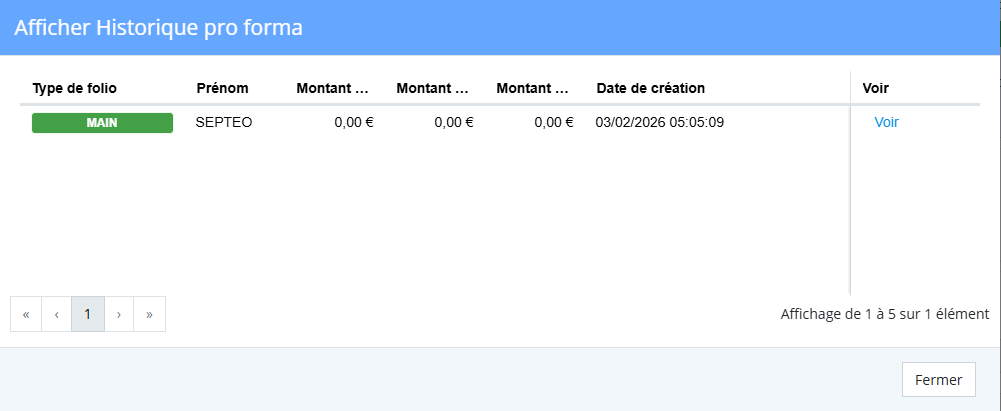Sort by Date de création header
Image resolution: width=1001 pixels, height=411 pixels.
click(x=650, y=88)
